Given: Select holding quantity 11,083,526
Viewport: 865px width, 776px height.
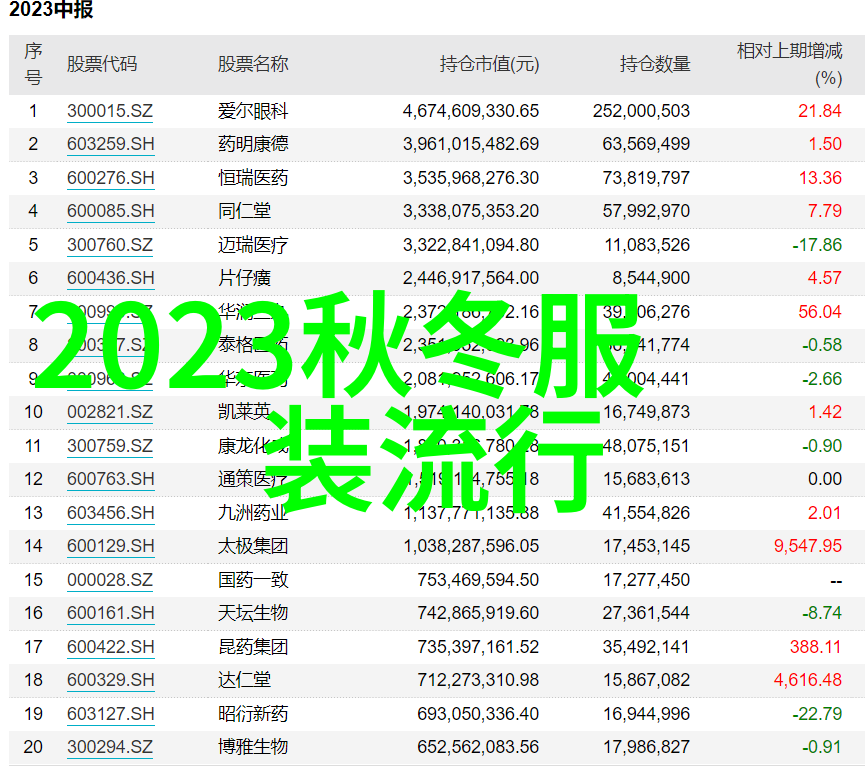Looking at the screenshot, I should [x=647, y=244].
